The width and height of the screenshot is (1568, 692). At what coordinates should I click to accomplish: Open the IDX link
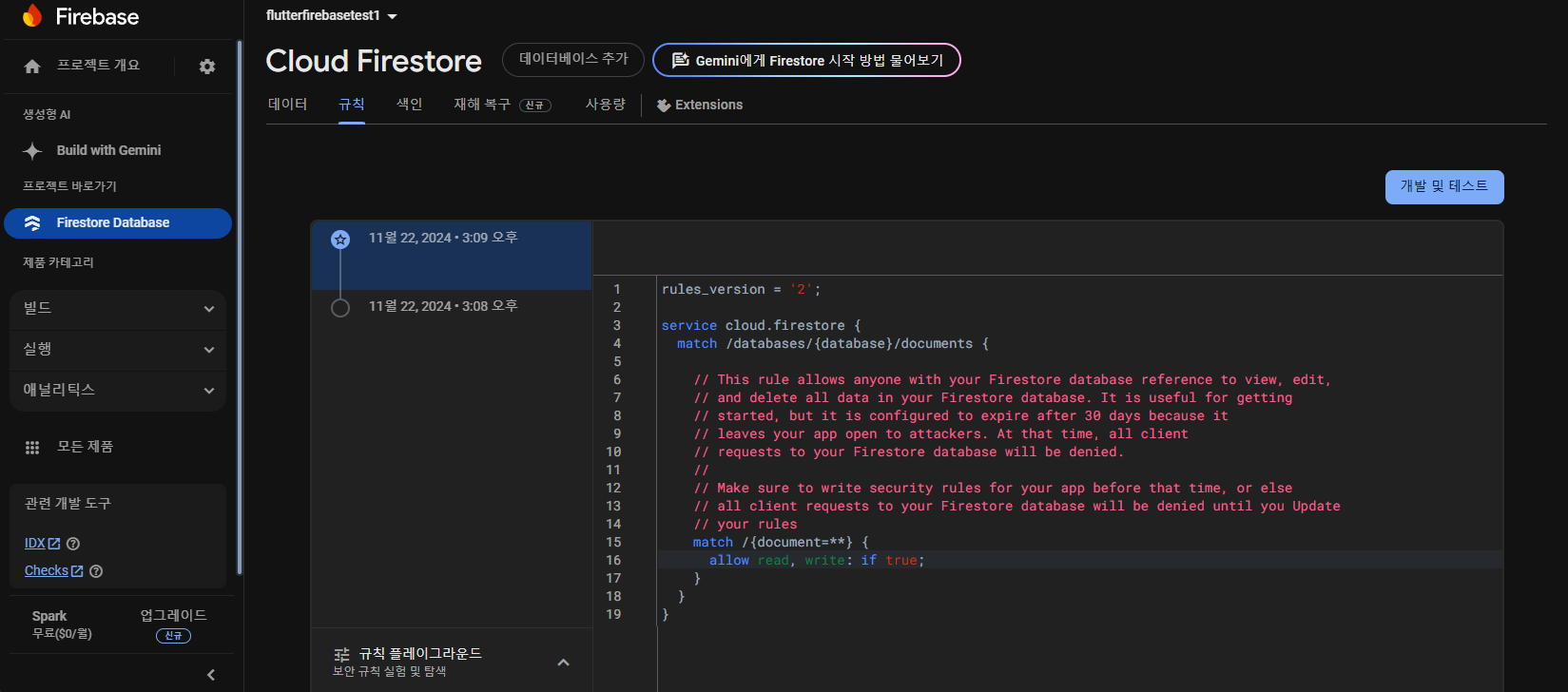pos(42,544)
